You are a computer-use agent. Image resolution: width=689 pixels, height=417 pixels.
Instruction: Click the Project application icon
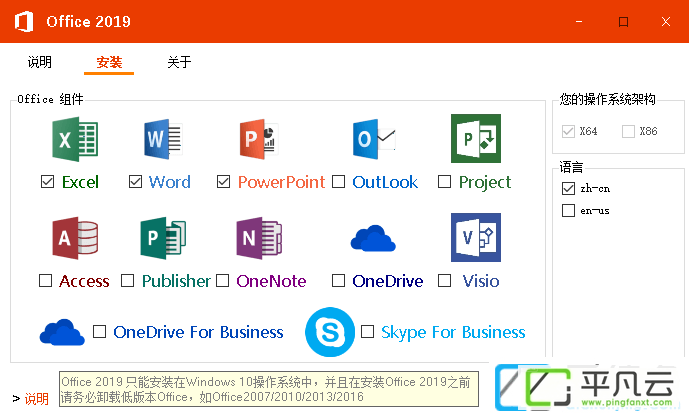[x=476, y=138]
